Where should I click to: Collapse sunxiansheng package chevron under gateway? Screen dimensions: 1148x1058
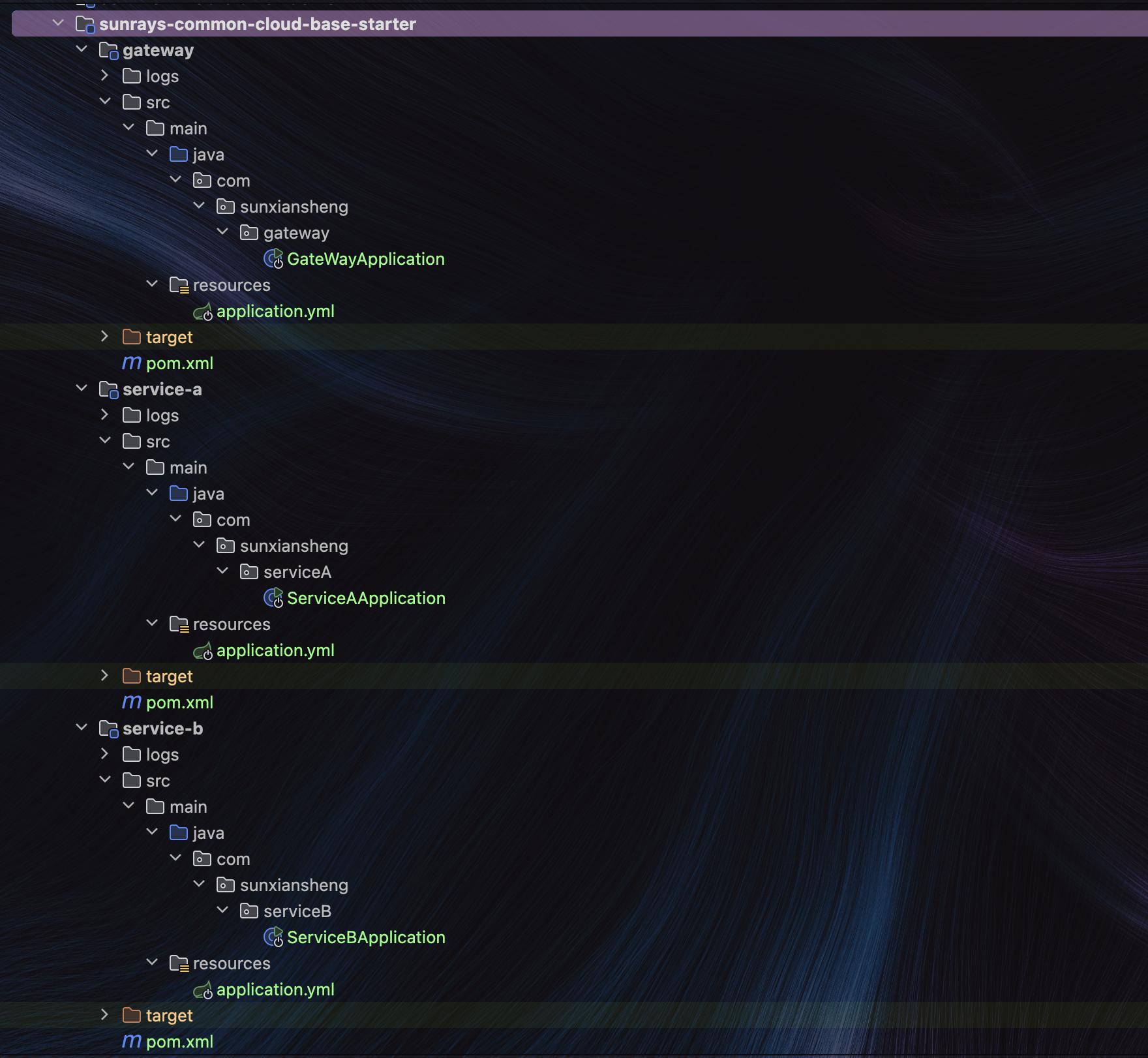click(199, 206)
